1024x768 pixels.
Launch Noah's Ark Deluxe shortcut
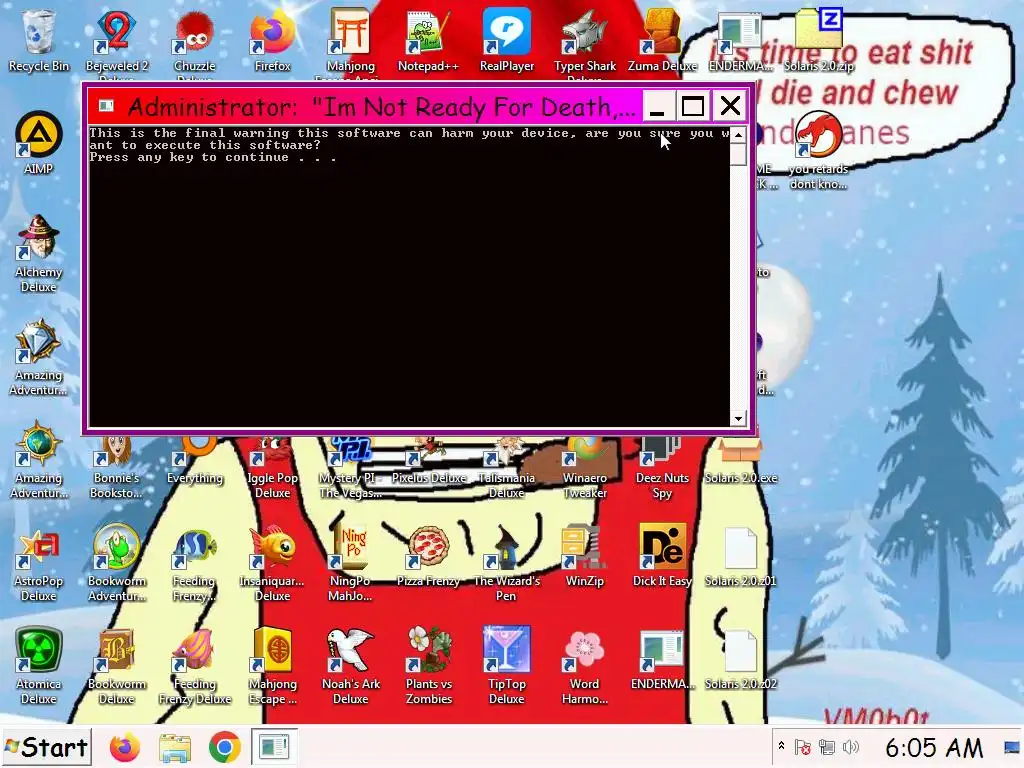(x=351, y=666)
